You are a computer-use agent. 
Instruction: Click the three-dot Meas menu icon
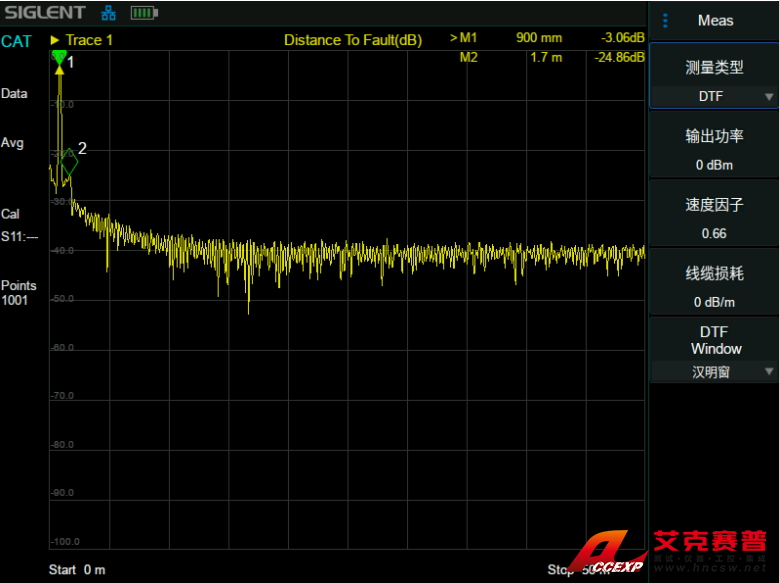click(x=665, y=20)
